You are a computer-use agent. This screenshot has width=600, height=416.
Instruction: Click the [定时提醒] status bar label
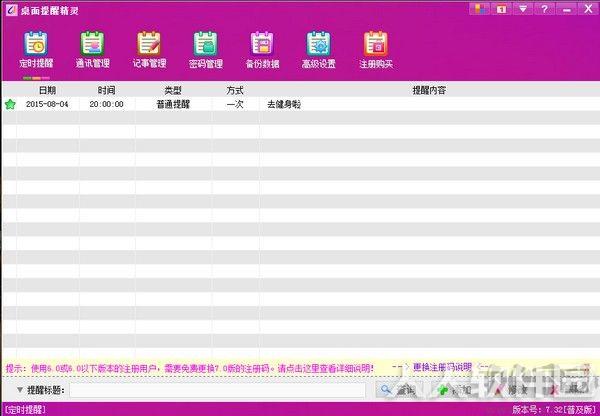click(x=25, y=409)
